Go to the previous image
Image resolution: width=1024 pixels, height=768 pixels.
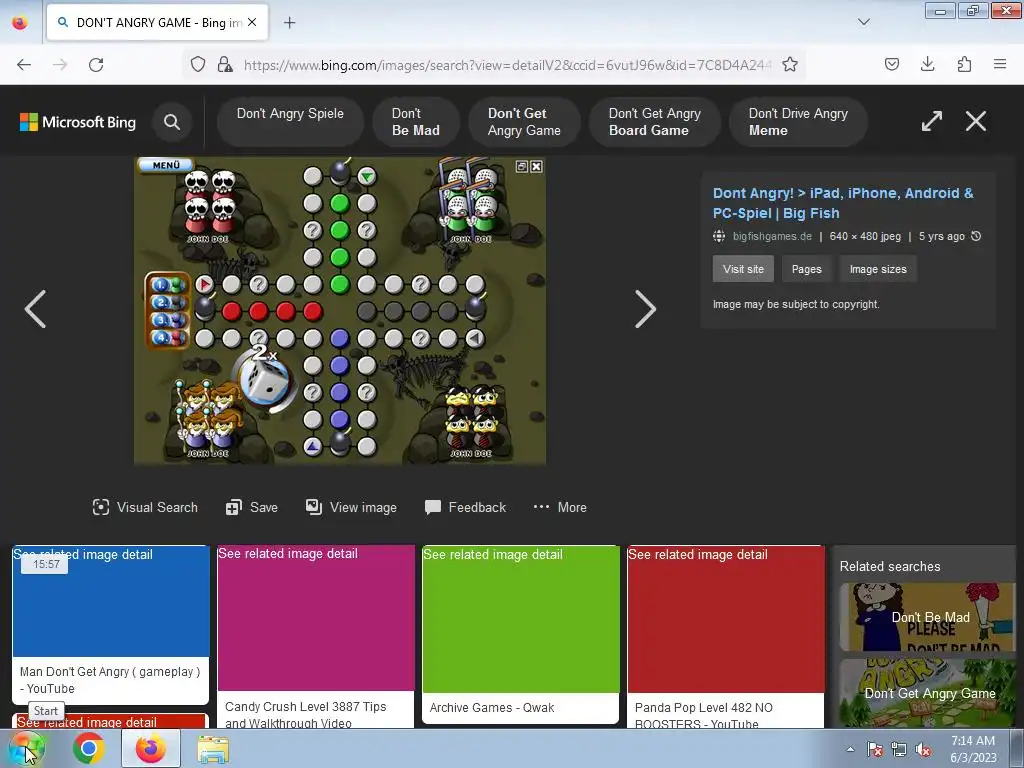coord(35,309)
